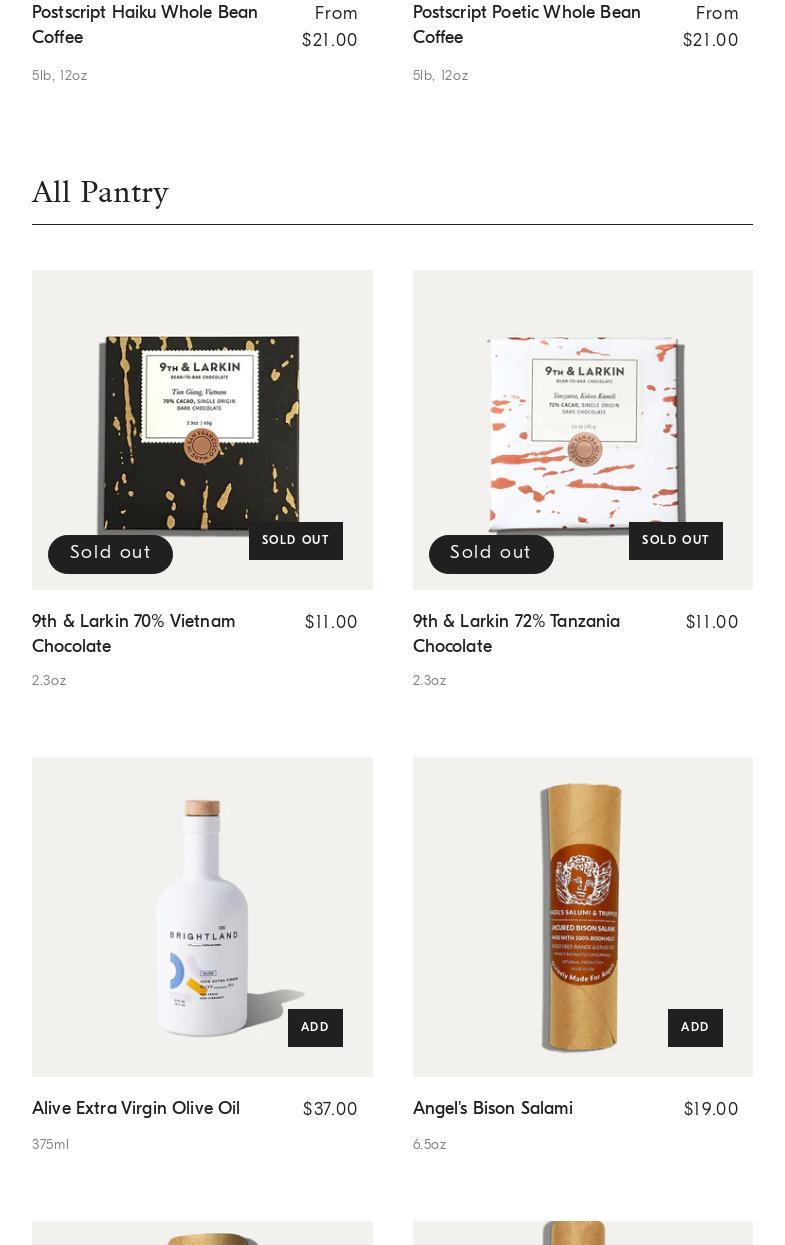Open the Angel's Bison Salami product title

click(x=493, y=1109)
